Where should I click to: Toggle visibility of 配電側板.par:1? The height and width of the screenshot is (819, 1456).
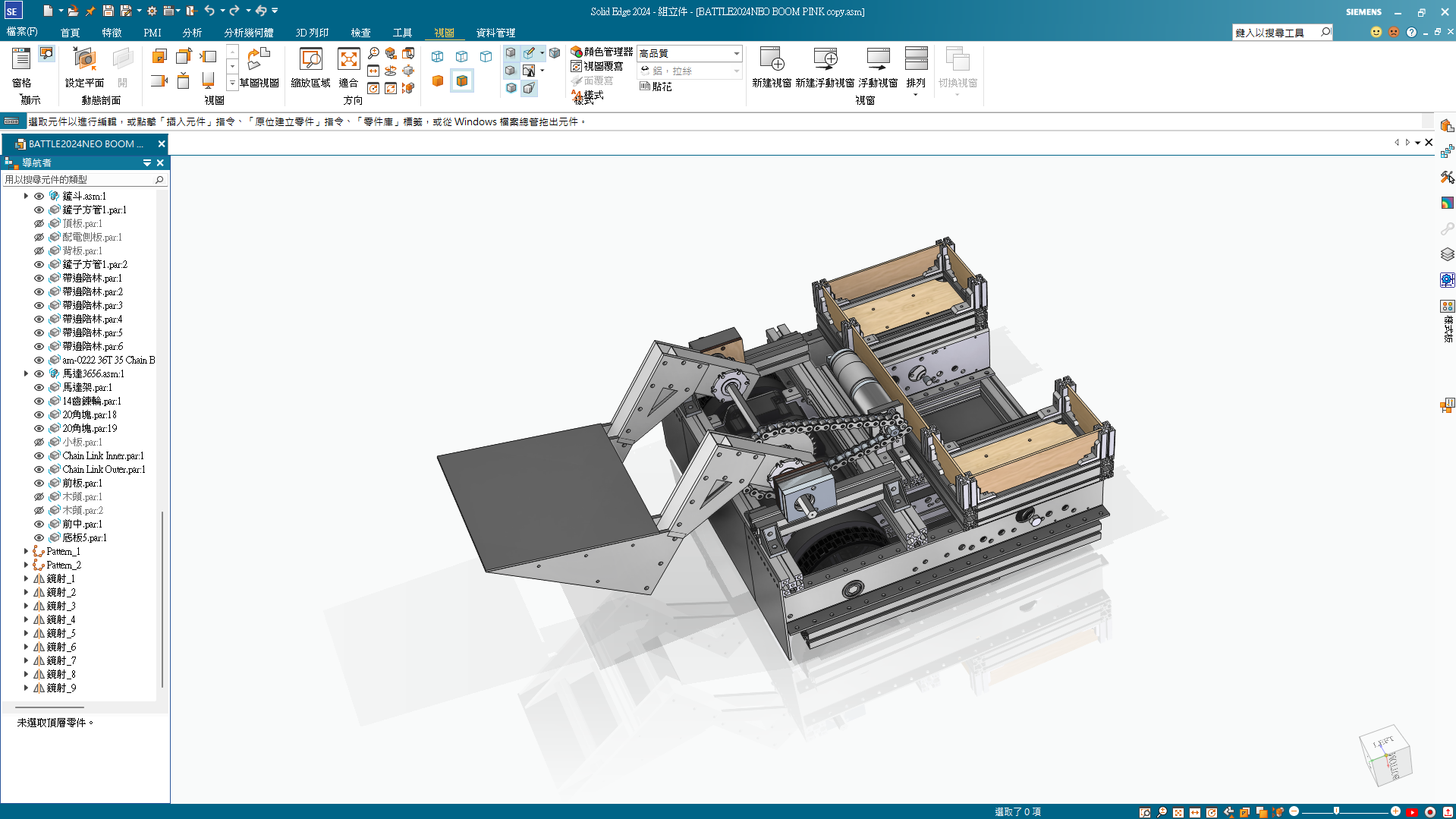coord(39,238)
